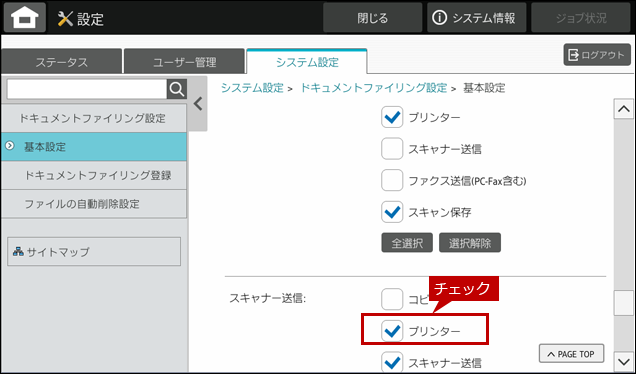Open ドキュメントファイリング登録 menu item

click(94, 175)
